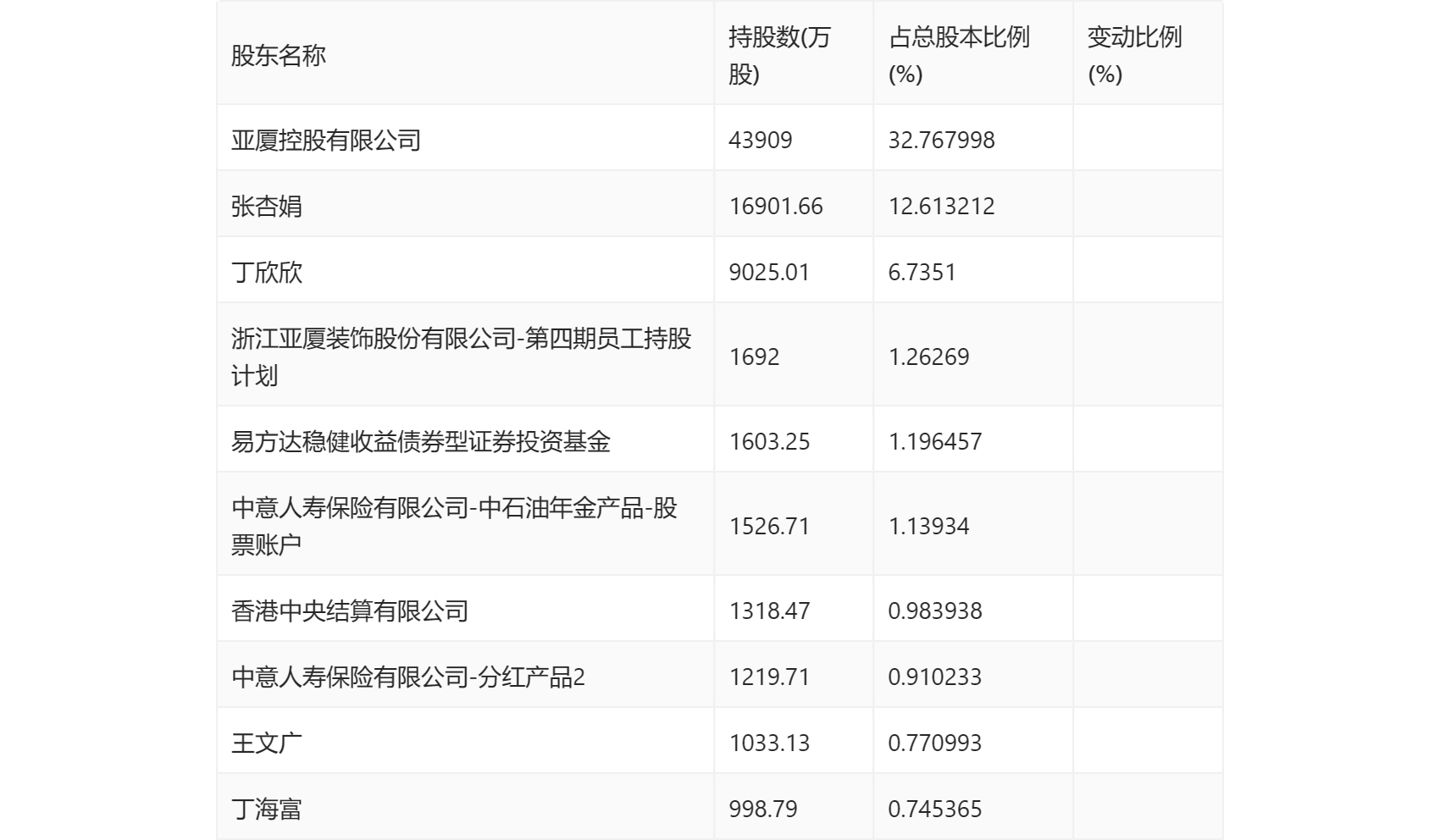Click shareholder name 王文广
Viewport: 1440px width, 840px height.
click(x=267, y=743)
